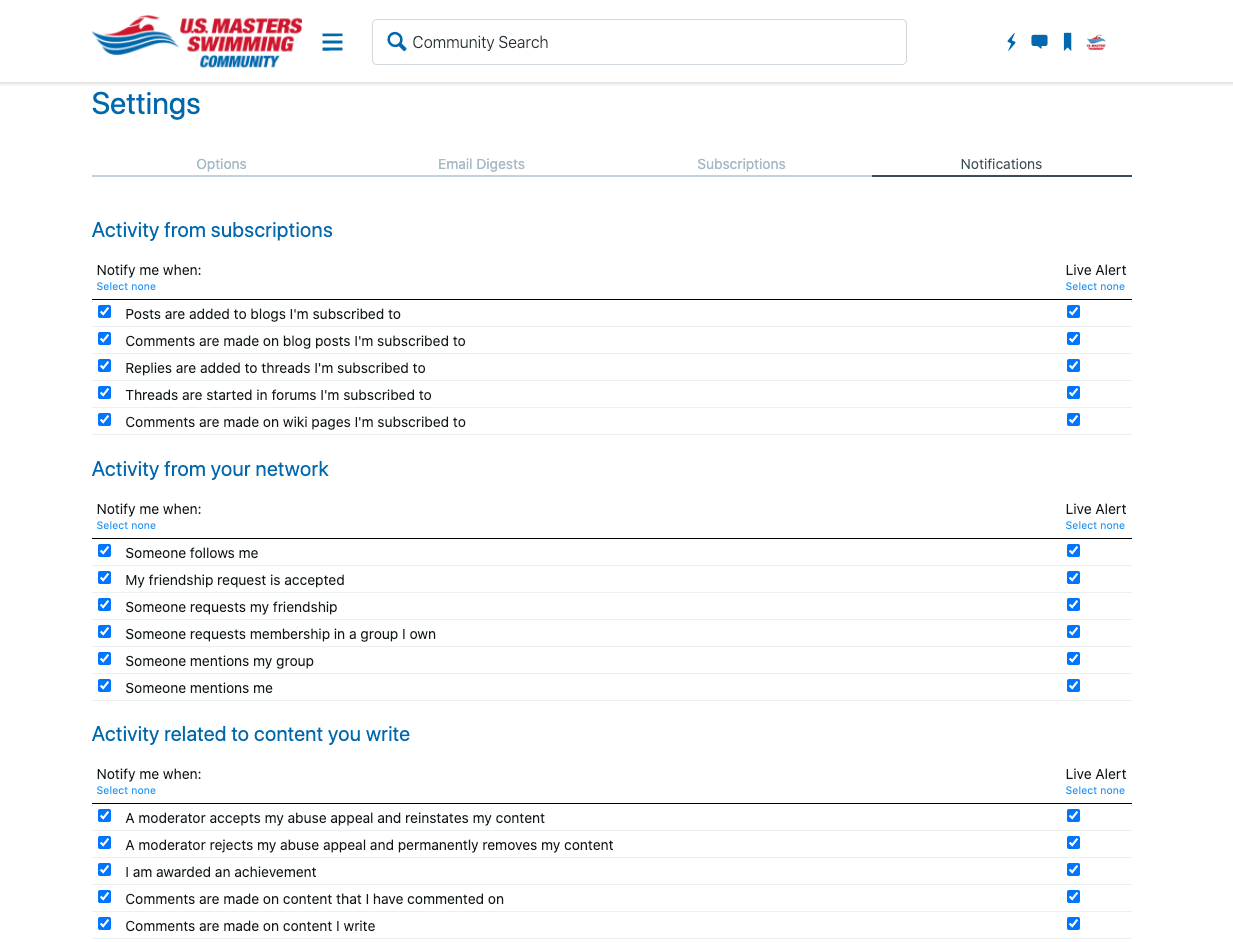Image resolution: width=1233 pixels, height=942 pixels.
Task: Uncheck I am awarded an achievement notification
Action: pos(104,869)
